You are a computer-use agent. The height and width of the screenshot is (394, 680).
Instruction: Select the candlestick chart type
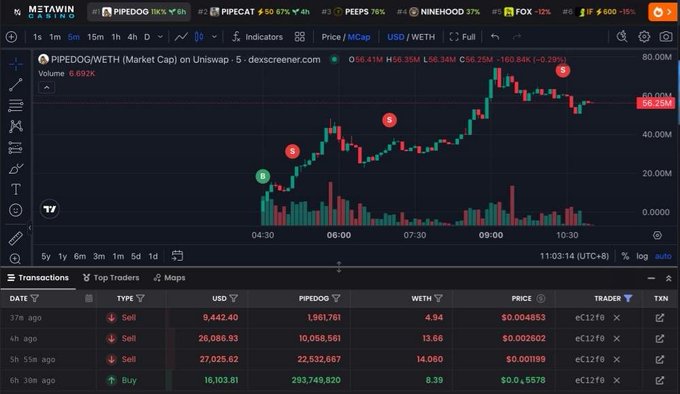(199, 37)
